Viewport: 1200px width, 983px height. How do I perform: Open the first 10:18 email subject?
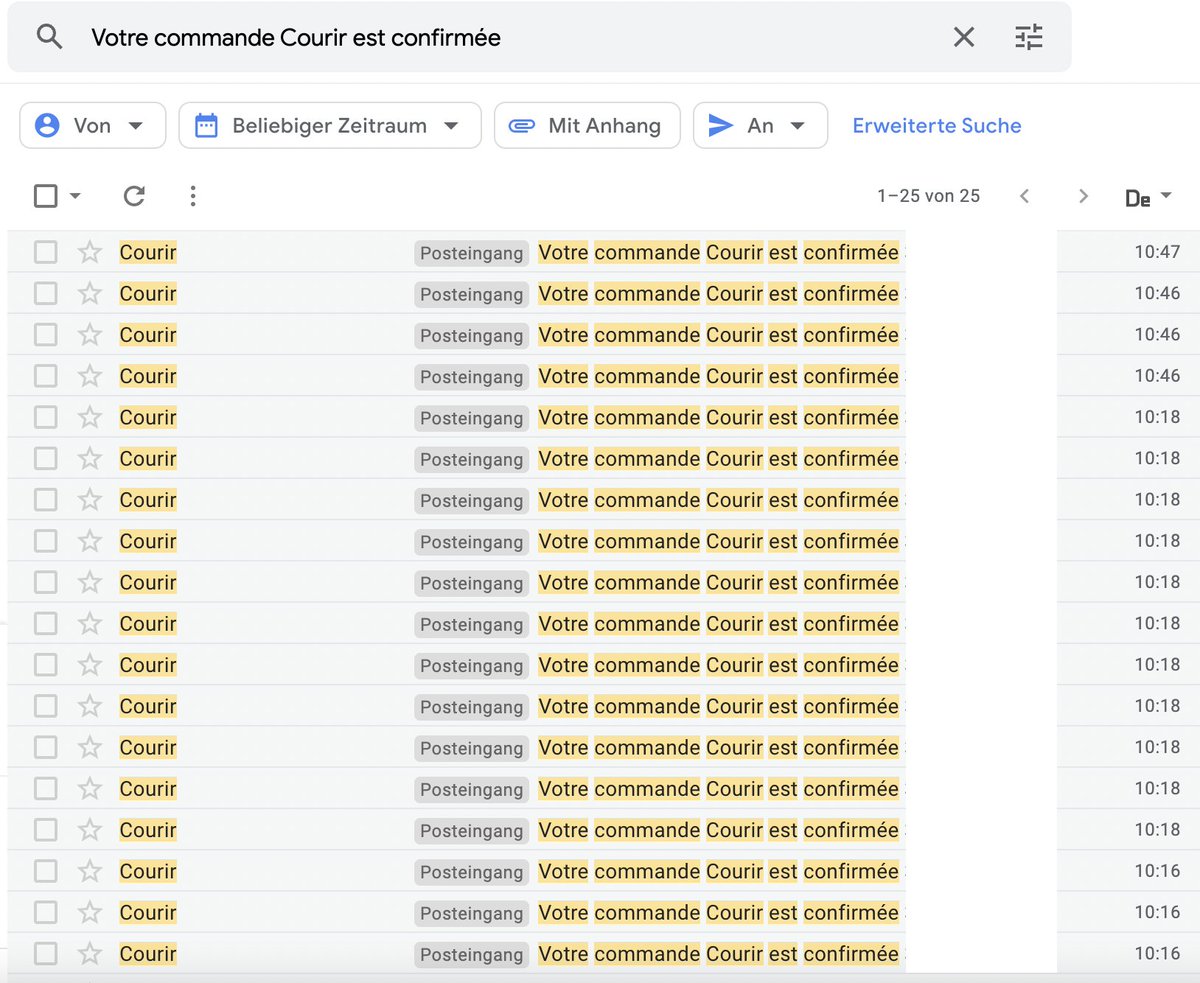719,417
